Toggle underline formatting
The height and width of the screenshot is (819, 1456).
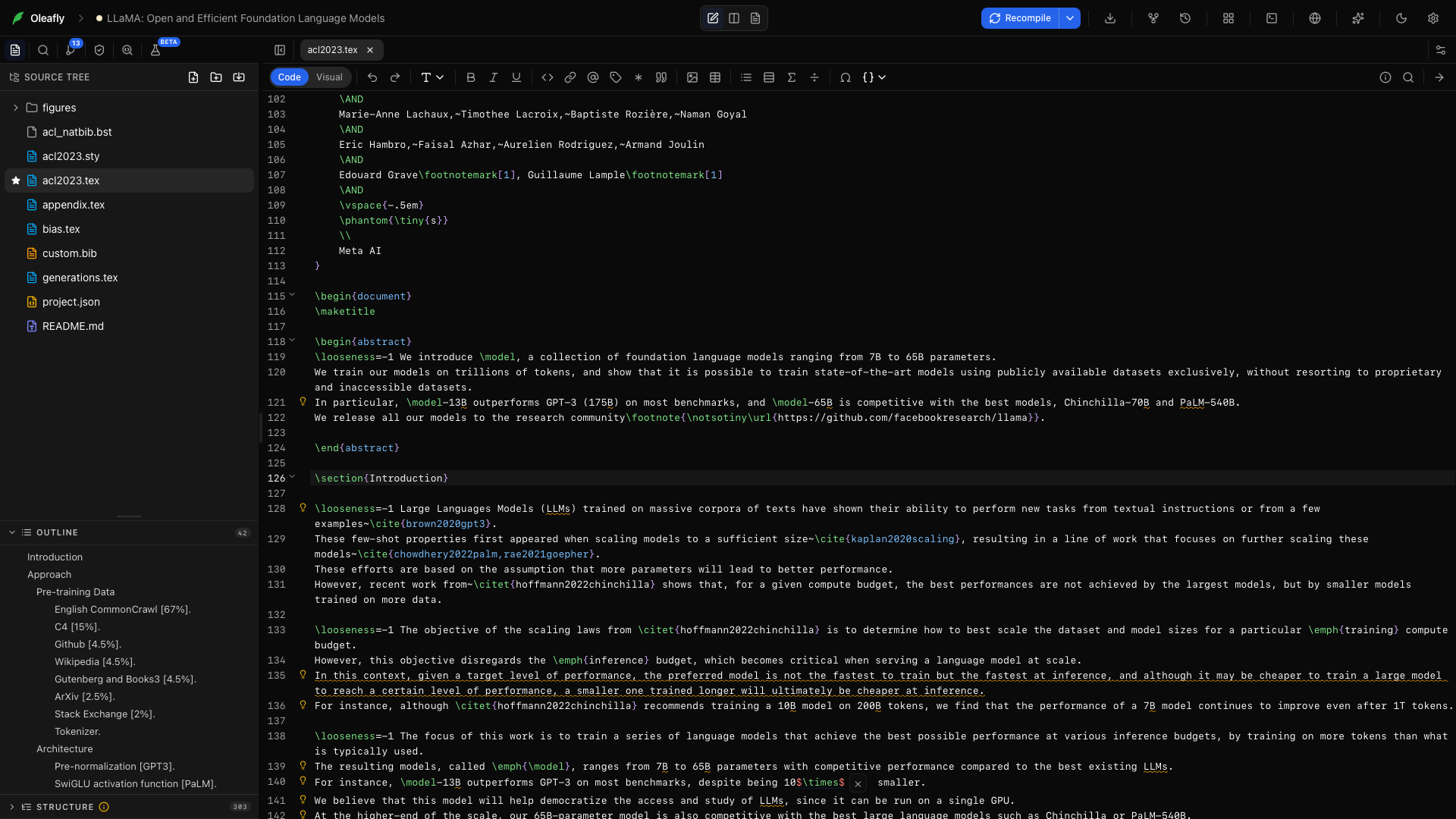516,77
